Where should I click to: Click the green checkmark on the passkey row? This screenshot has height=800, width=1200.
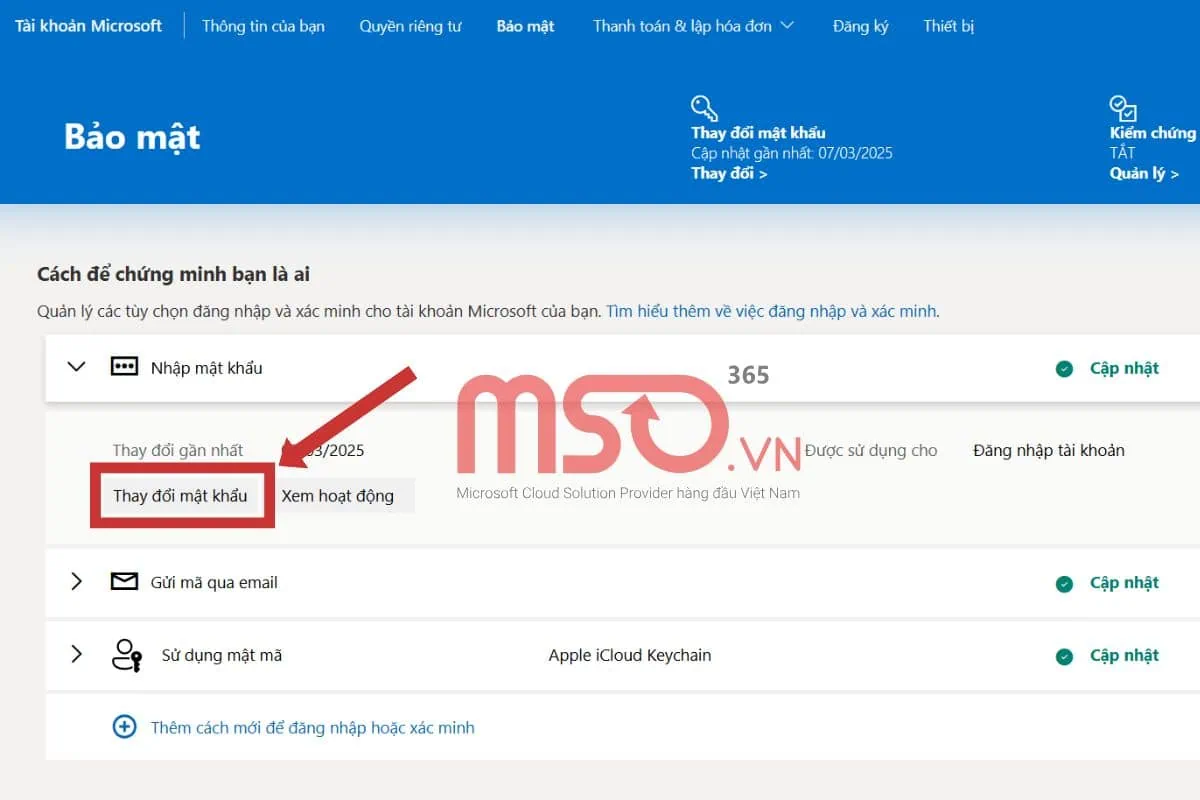[x=1064, y=655]
